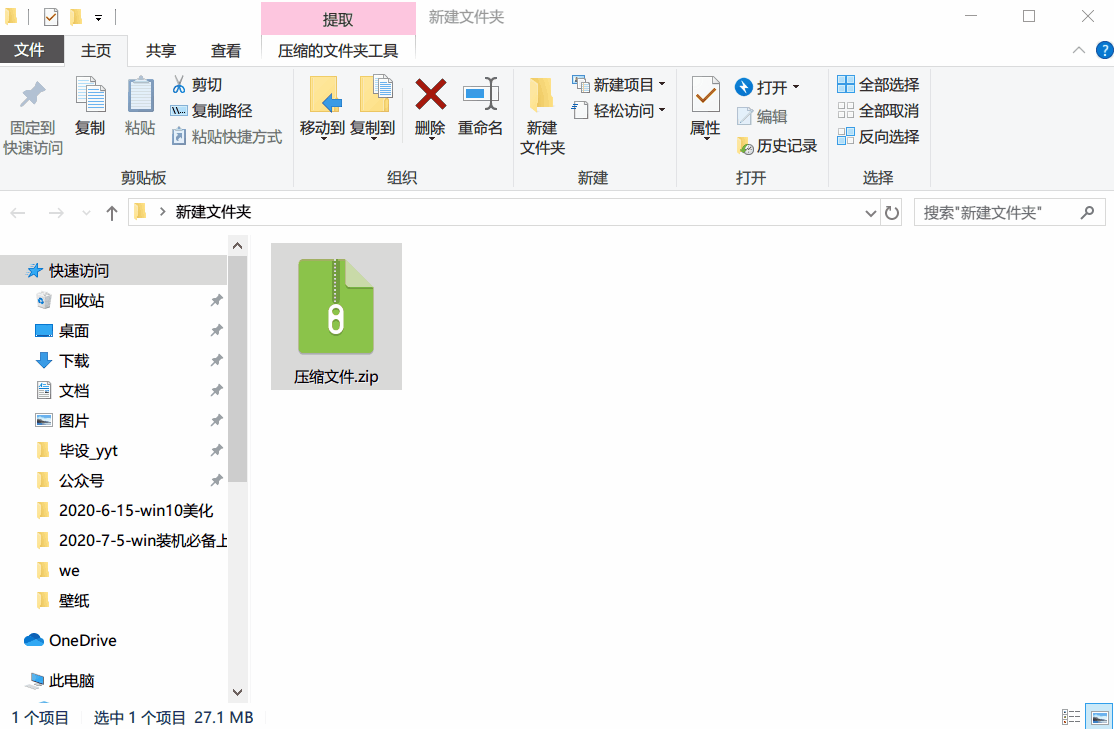Screen dimensions: 1114x729
Task: Click the 历史记录 (History) icon
Action: pos(745,146)
